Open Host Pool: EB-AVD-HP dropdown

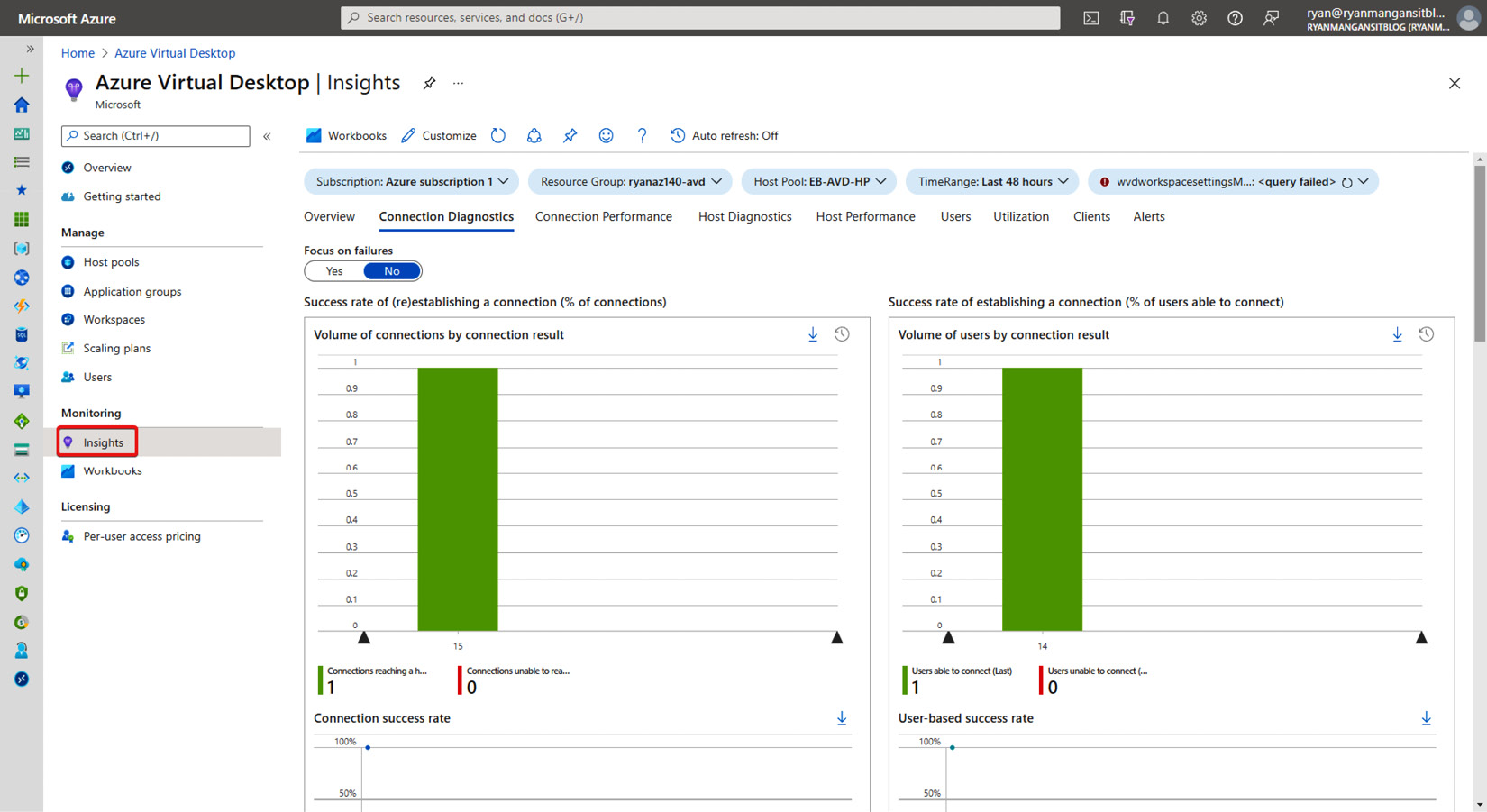[x=819, y=181]
